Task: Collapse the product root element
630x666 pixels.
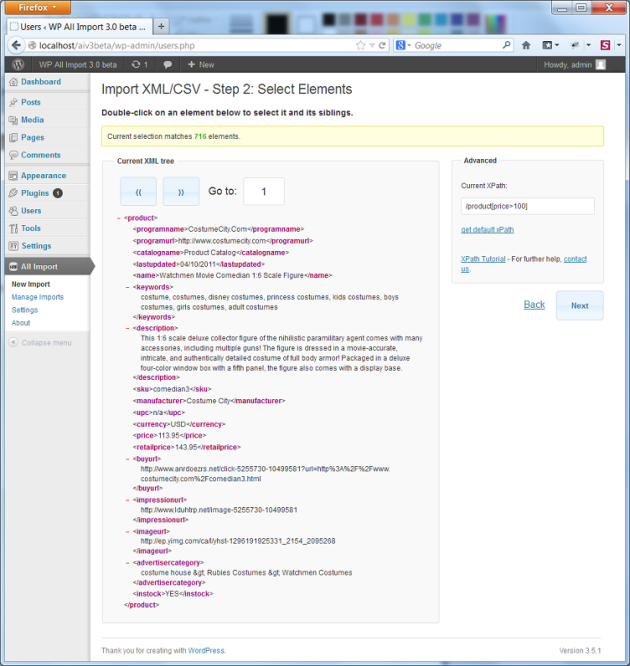Action: tap(119, 218)
